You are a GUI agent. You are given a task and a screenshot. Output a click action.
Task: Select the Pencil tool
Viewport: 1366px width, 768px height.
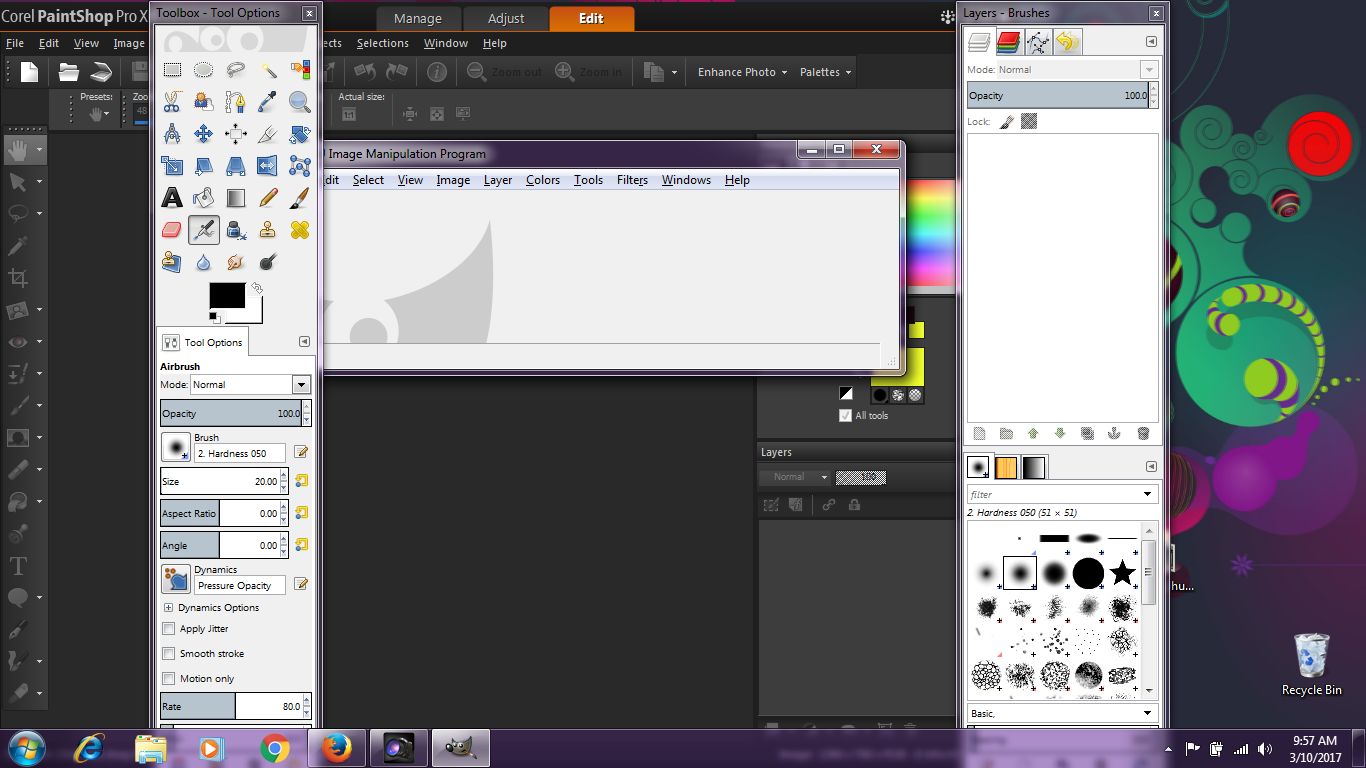tap(268, 198)
